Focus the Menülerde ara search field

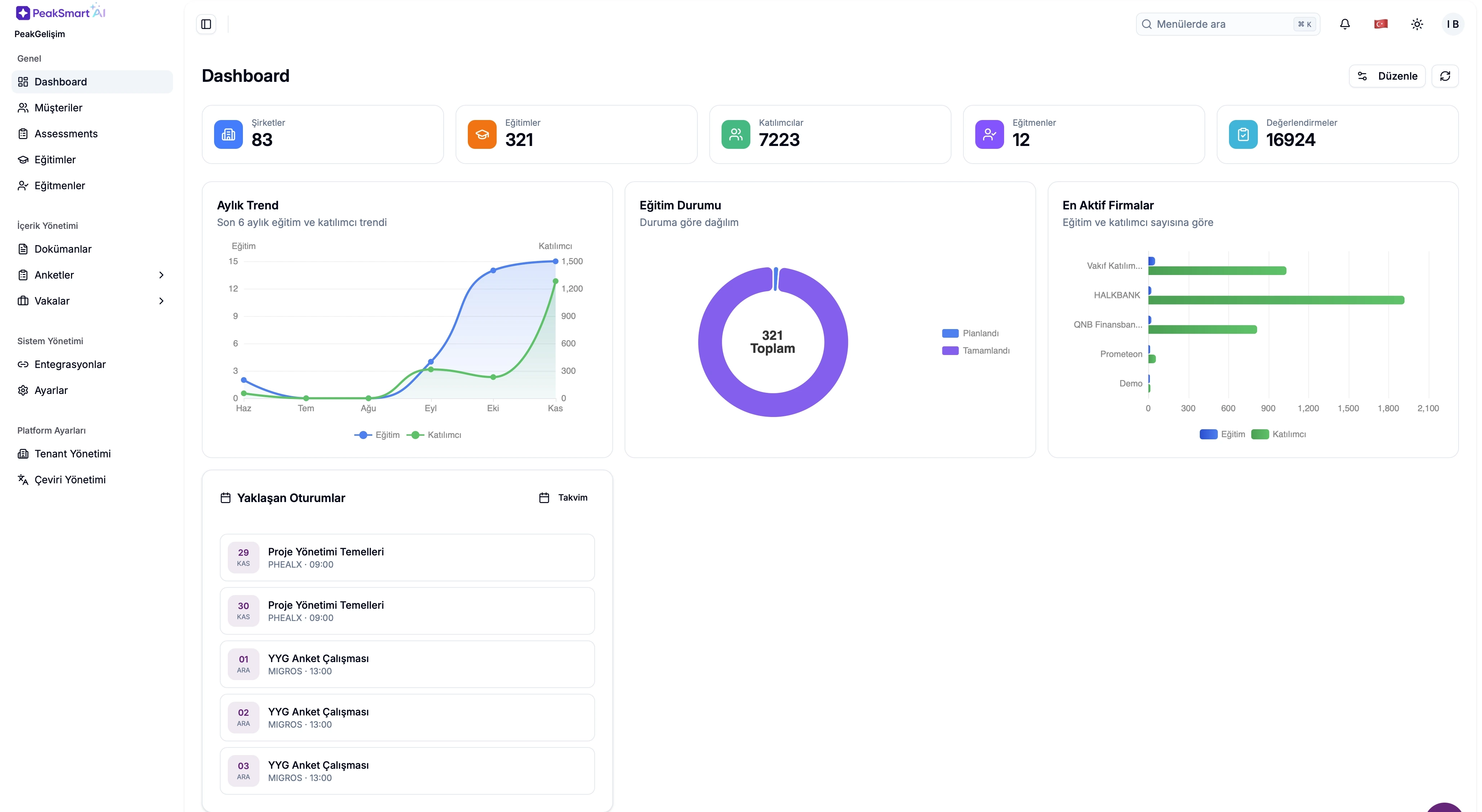[1220, 24]
